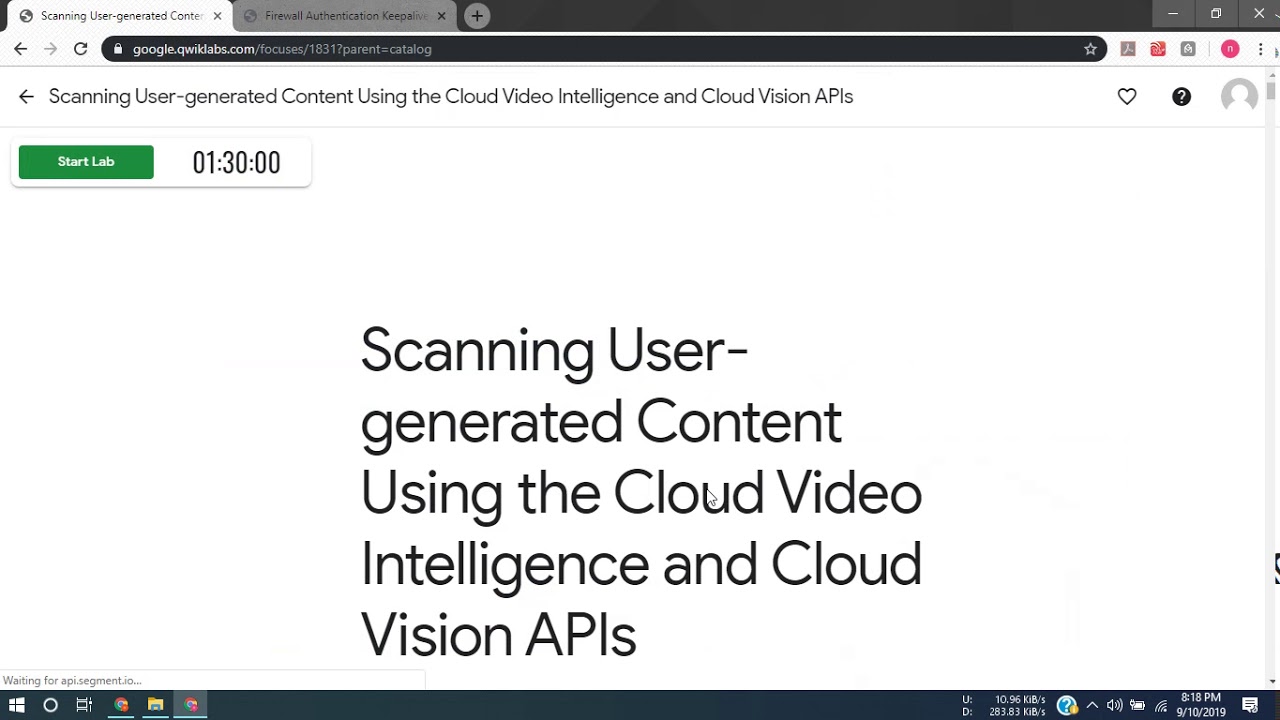Click the address bar URL
The image size is (1280, 720).
point(282,48)
